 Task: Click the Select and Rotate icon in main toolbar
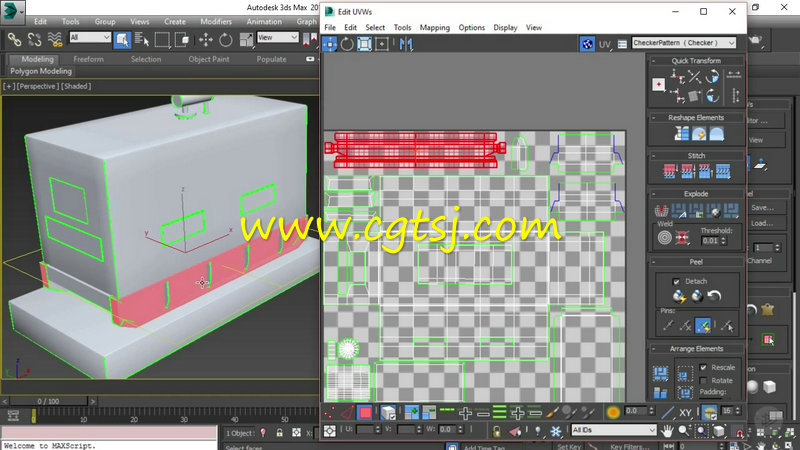pyautogui.click(x=226, y=39)
